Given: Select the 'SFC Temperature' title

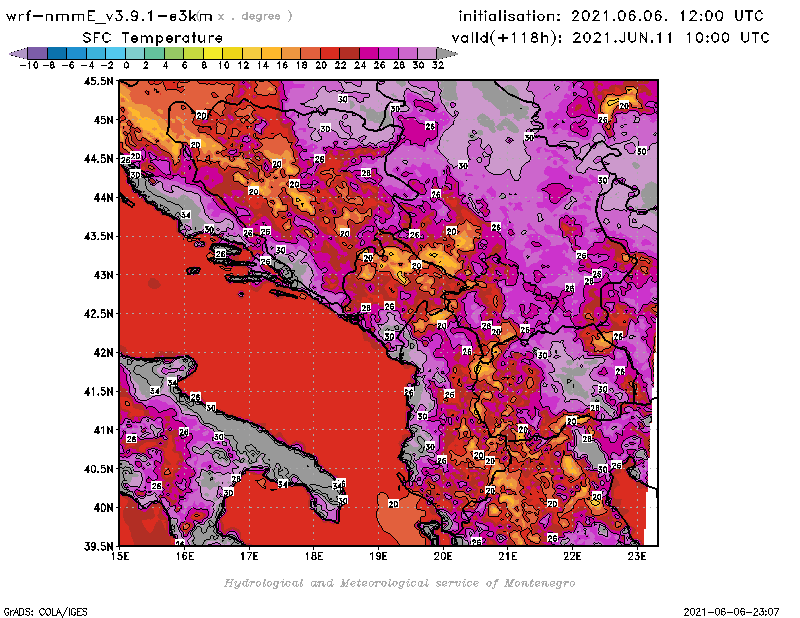Looking at the screenshot, I should tap(153, 38).
